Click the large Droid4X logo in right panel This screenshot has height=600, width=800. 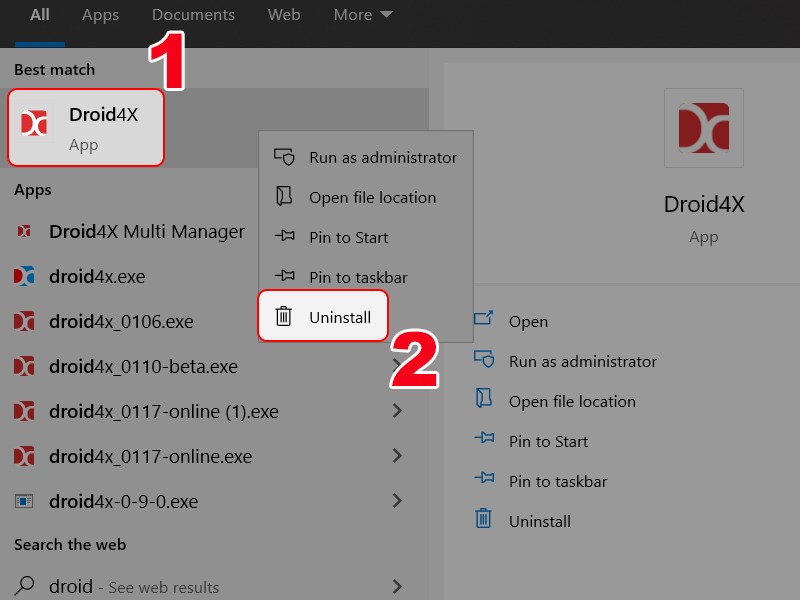(x=703, y=128)
